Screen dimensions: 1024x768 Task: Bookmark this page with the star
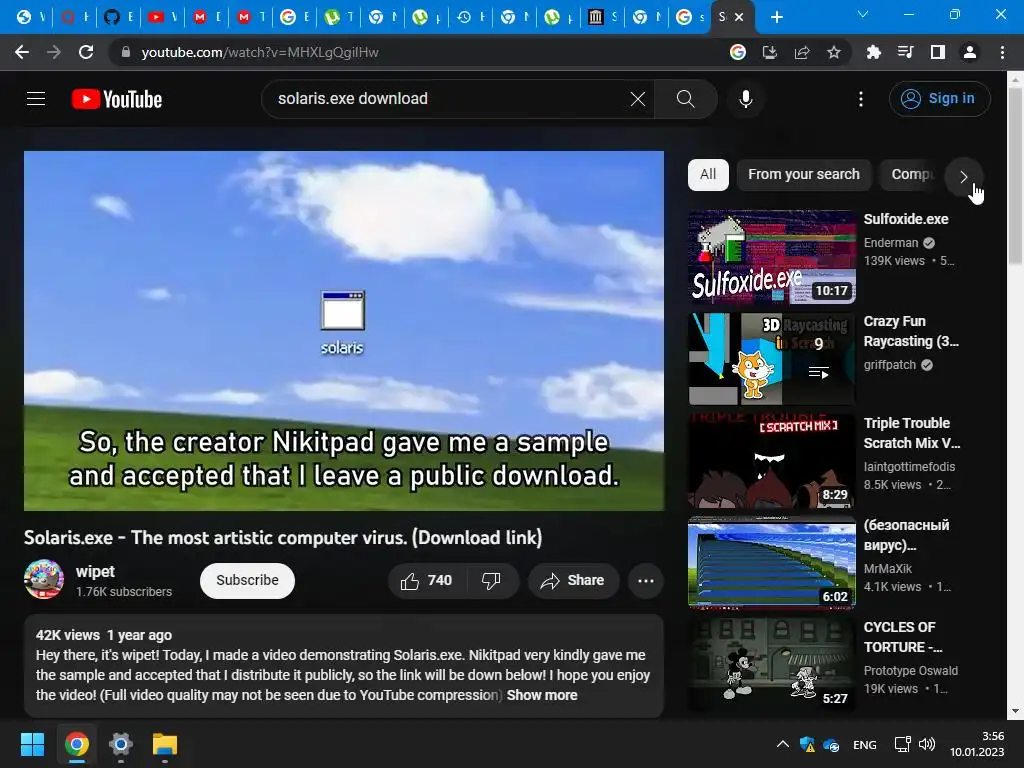tap(833, 52)
